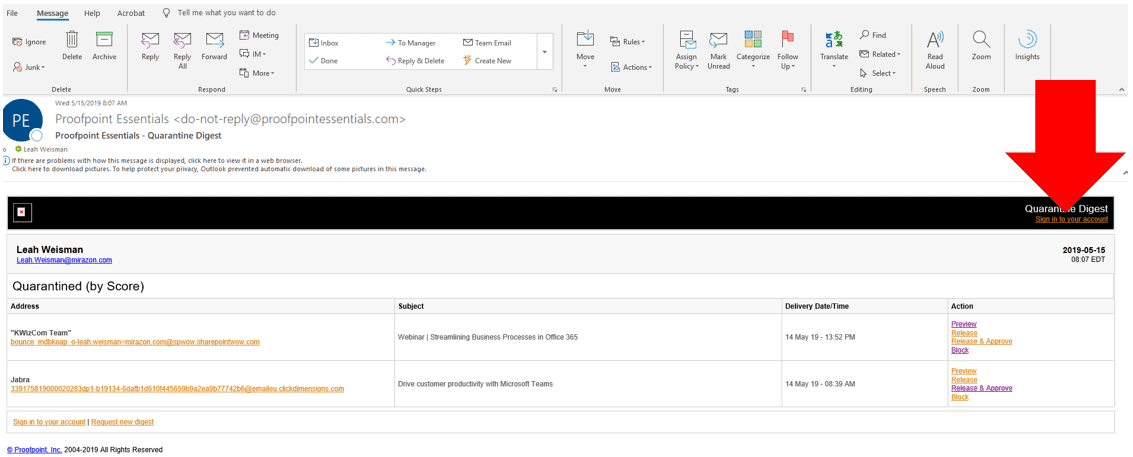Preview the KWizCom Team webinar message
1133x457 pixels.
tap(964, 324)
